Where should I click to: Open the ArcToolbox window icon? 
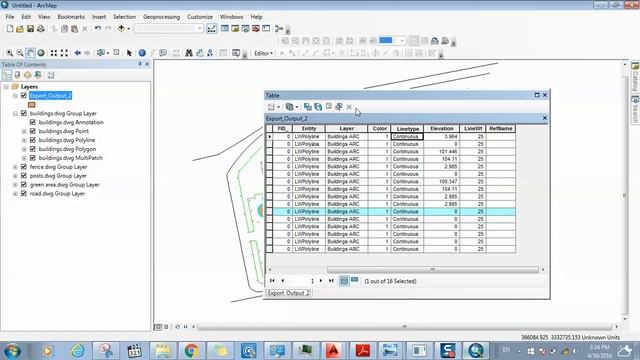click(256, 29)
